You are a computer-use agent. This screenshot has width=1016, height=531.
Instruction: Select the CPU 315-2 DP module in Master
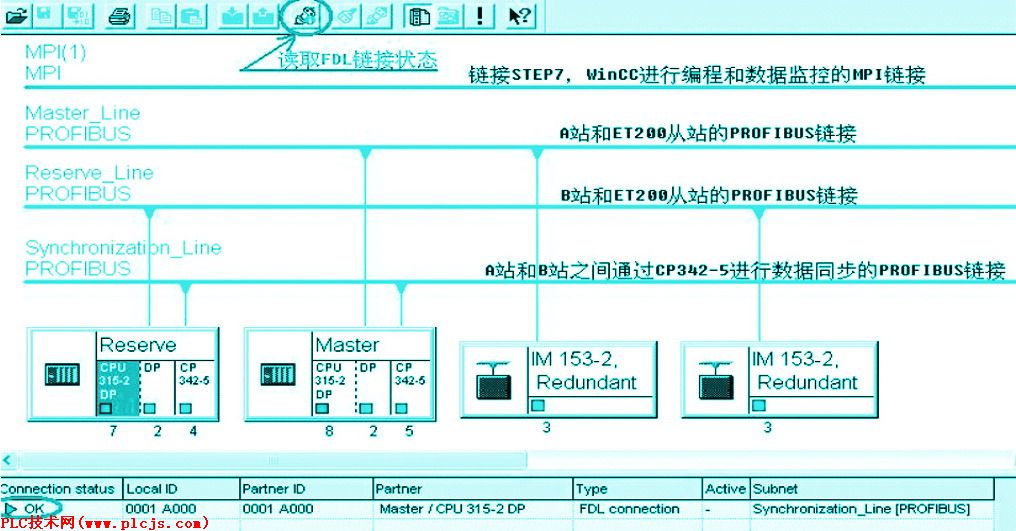click(x=334, y=388)
